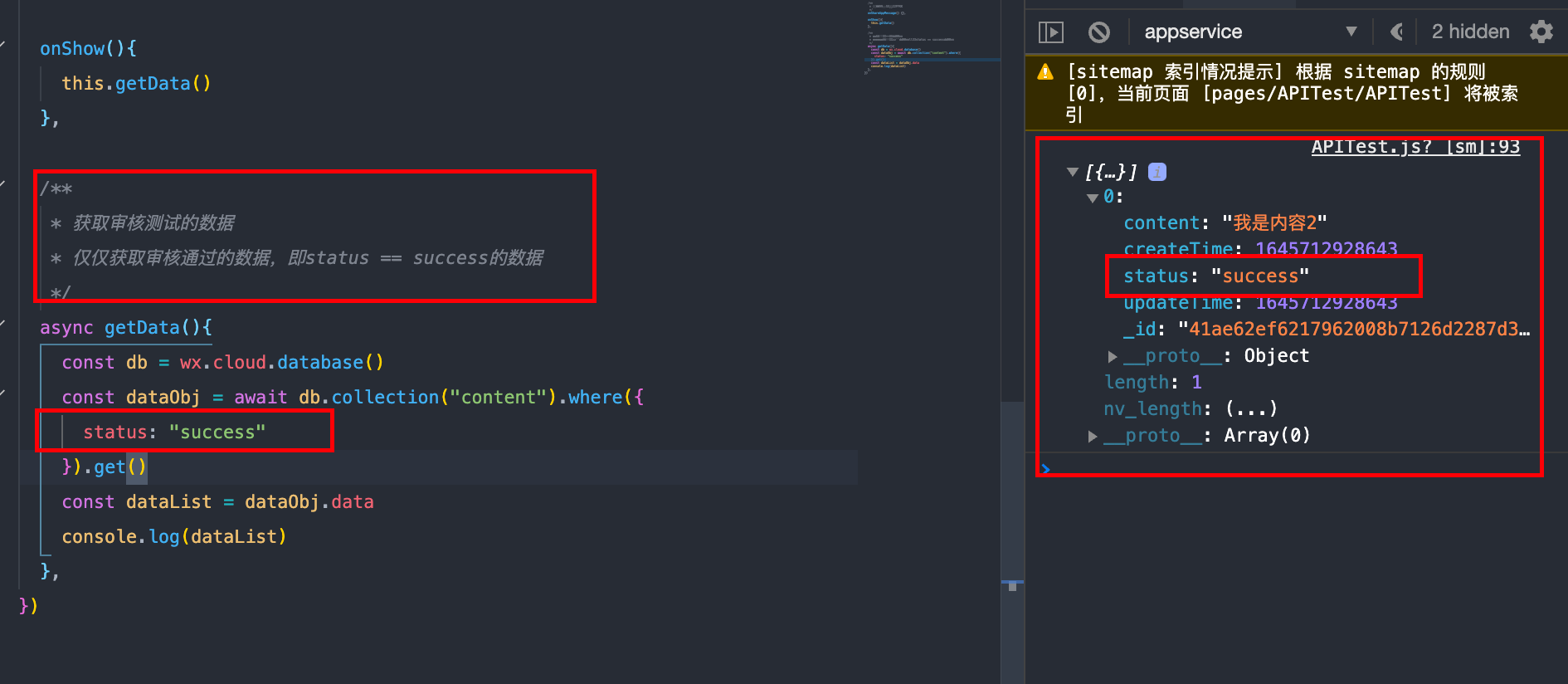This screenshot has width=1568, height=684.
Task: Open the appservice context dropdown
Action: click(x=1250, y=32)
